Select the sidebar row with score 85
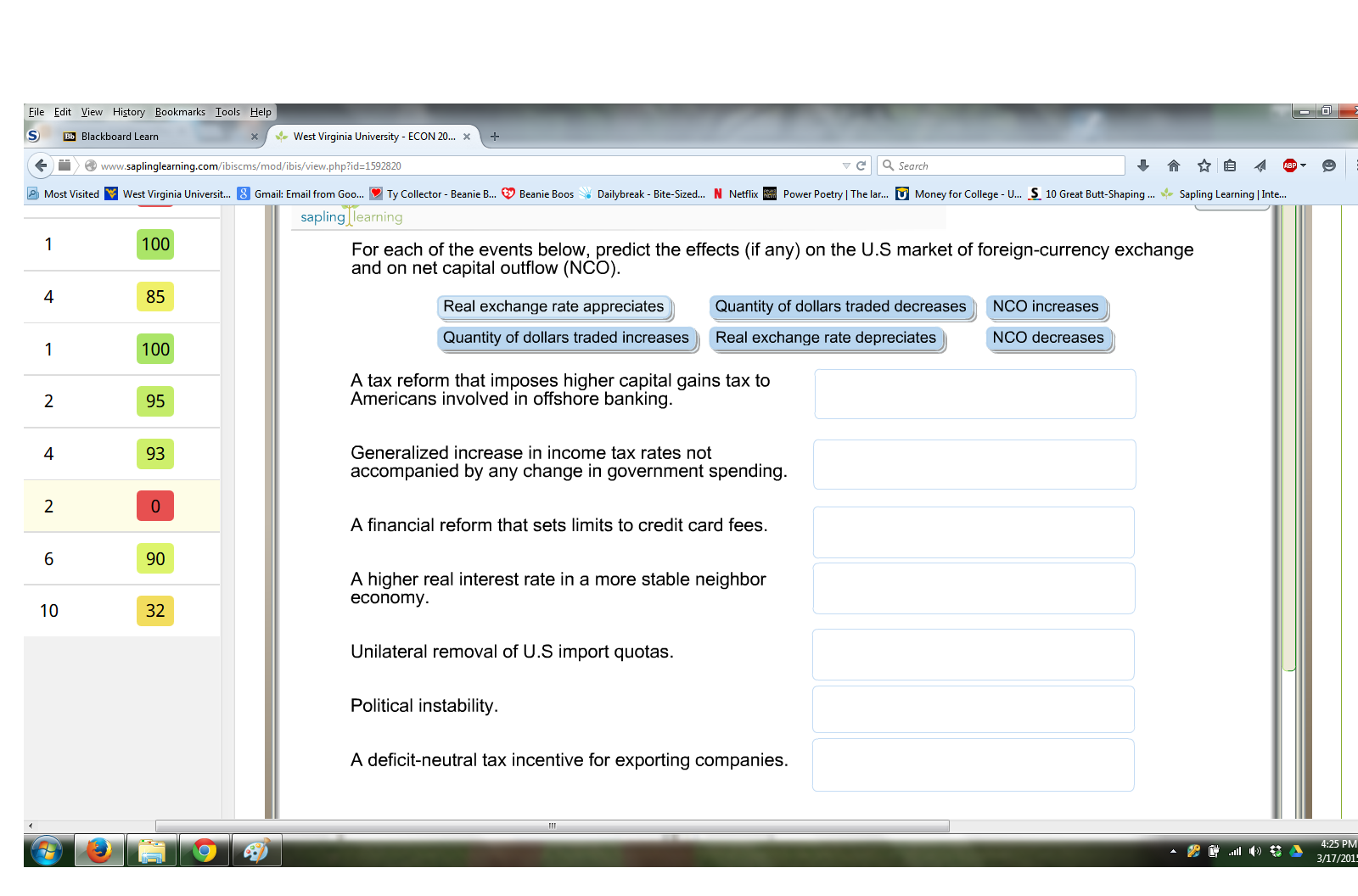 tap(122, 297)
